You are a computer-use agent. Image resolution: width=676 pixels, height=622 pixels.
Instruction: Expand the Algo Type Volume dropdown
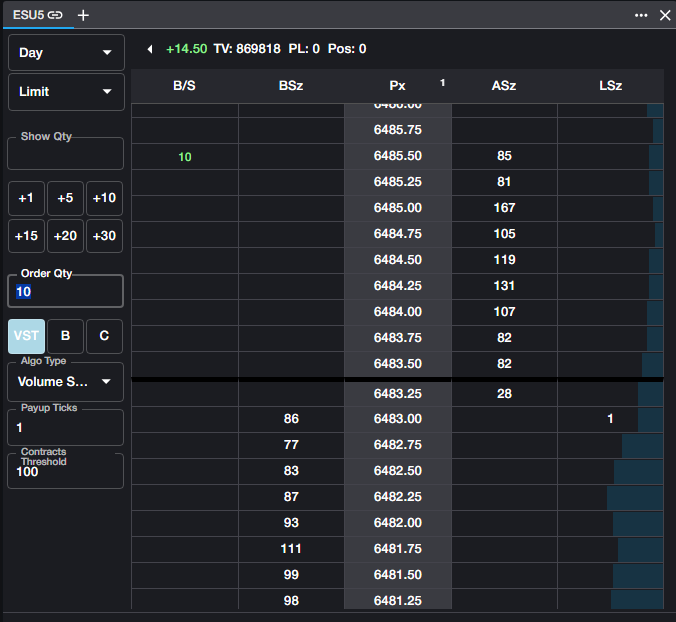pyautogui.click(x=66, y=381)
